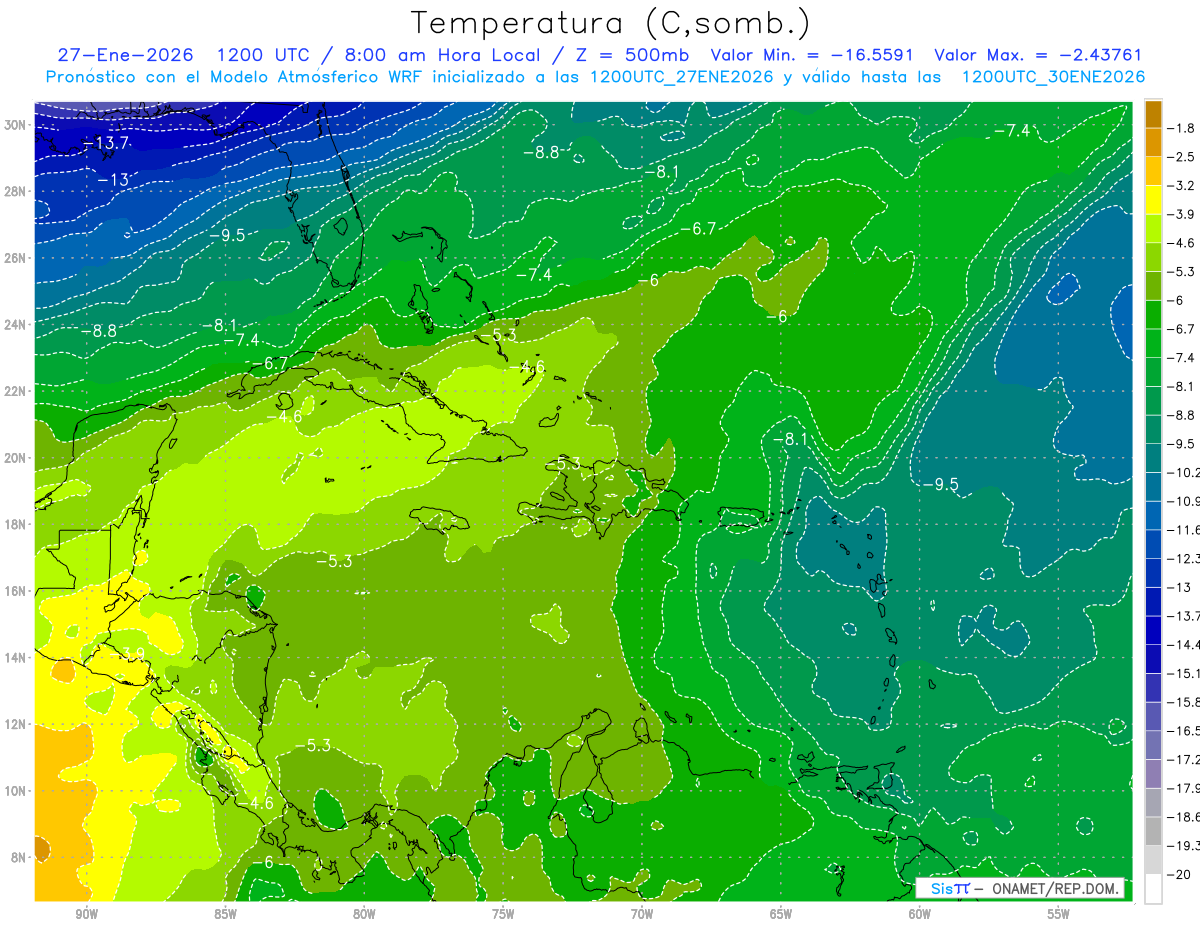The height and width of the screenshot is (927, 1200).
Task: Click the -16.5 colorbar label
Action: (1184, 731)
